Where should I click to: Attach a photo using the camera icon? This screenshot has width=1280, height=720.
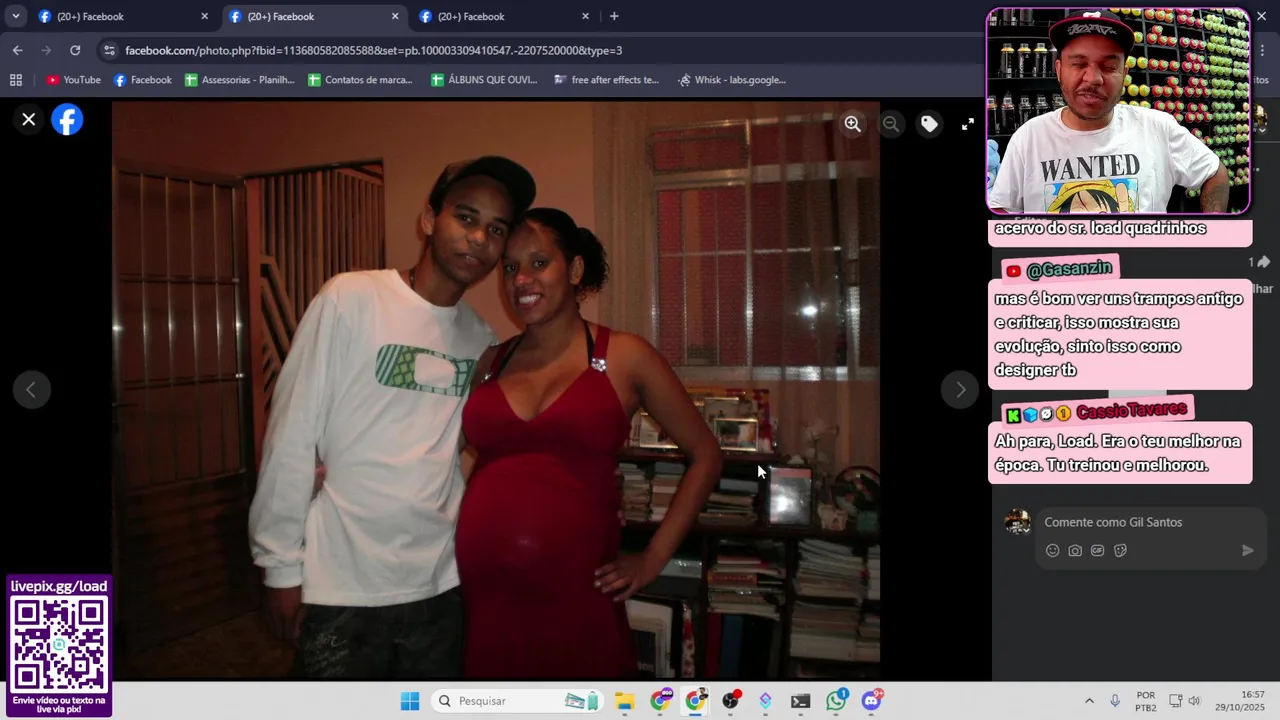1075,550
